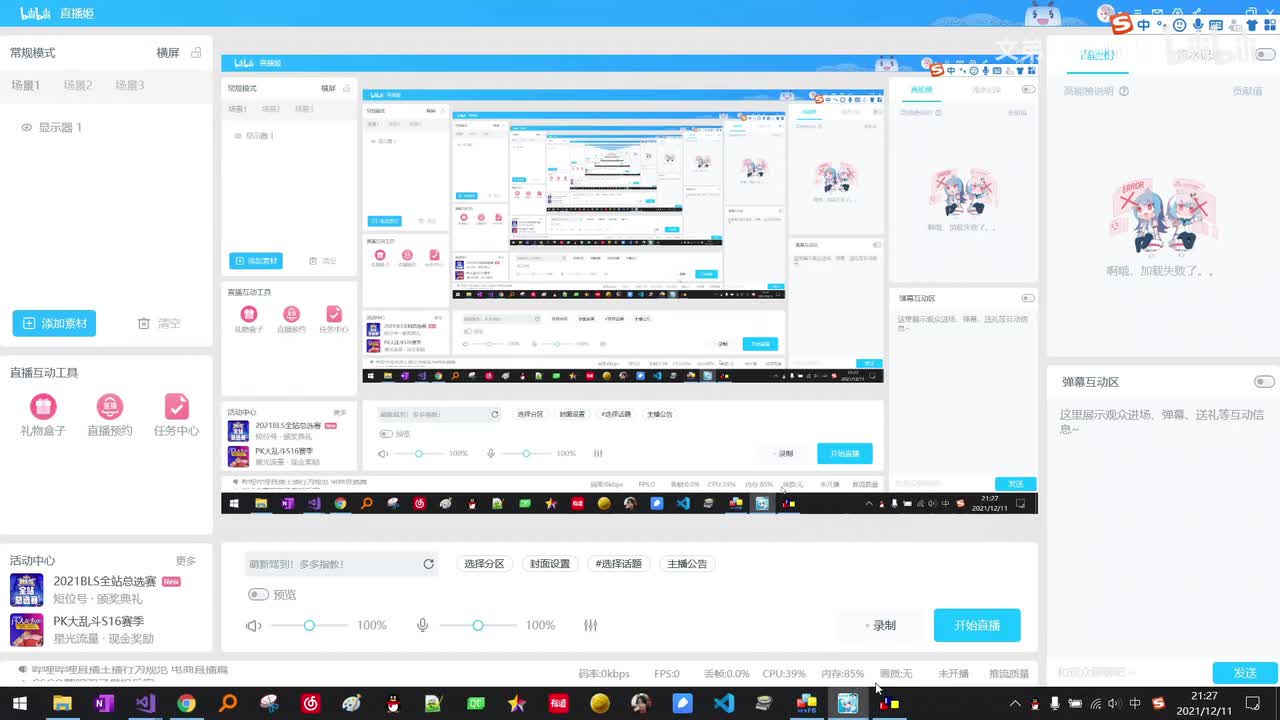Image resolution: width=1280 pixels, height=720 pixels.
Task: Toggle the 预览 preview switch
Action: click(258, 594)
